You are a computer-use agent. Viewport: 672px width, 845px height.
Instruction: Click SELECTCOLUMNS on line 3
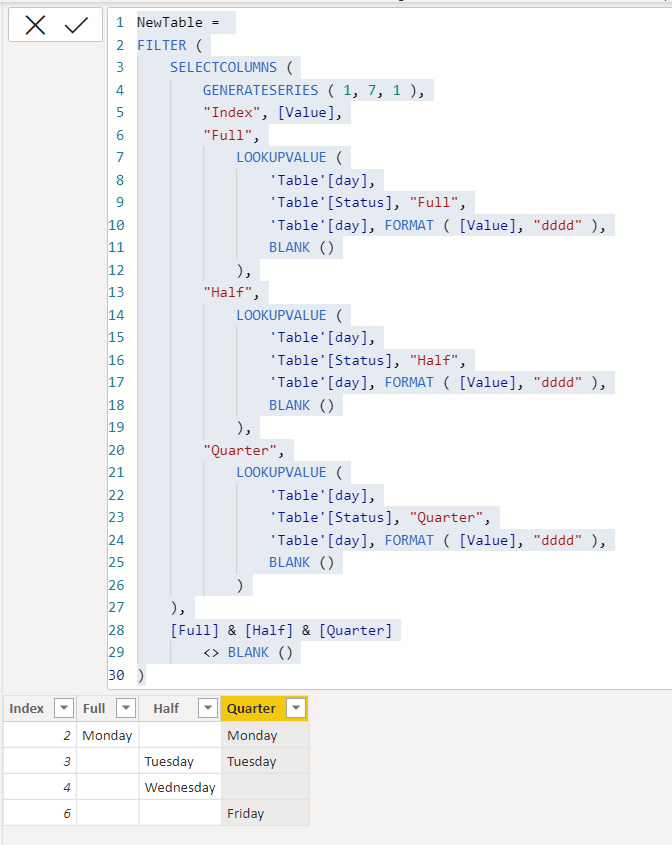point(224,67)
